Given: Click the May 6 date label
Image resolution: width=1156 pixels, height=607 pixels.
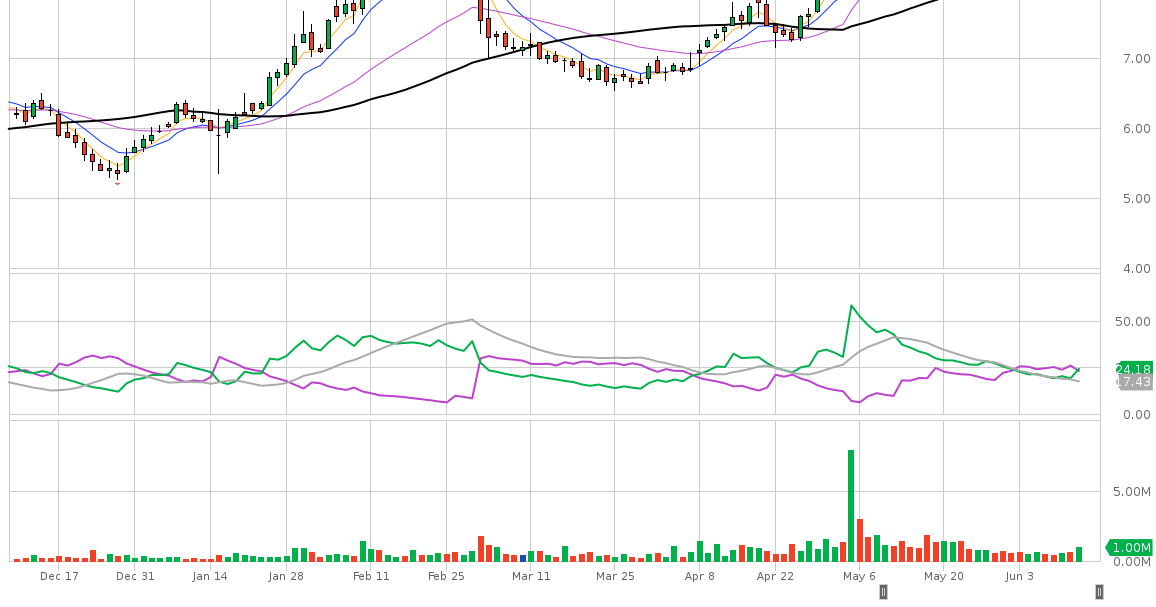Looking at the screenshot, I should point(860,576).
